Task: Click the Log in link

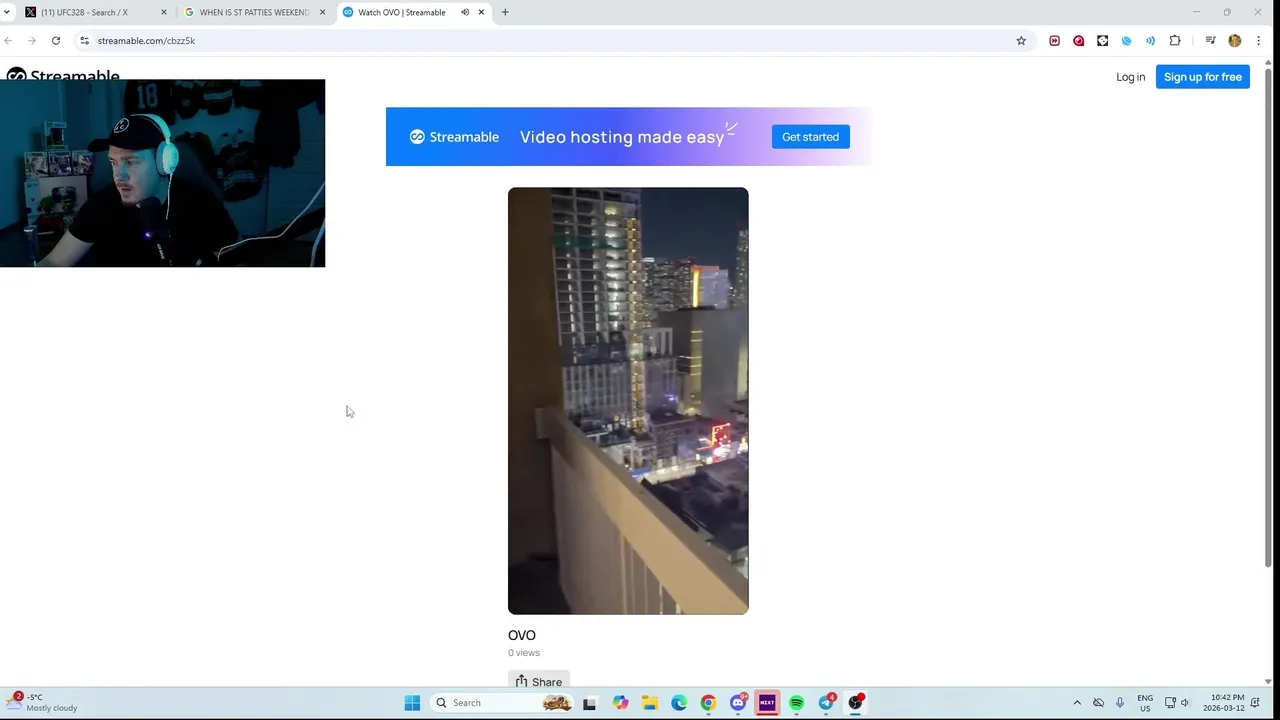Action: tap(1130, 77)
